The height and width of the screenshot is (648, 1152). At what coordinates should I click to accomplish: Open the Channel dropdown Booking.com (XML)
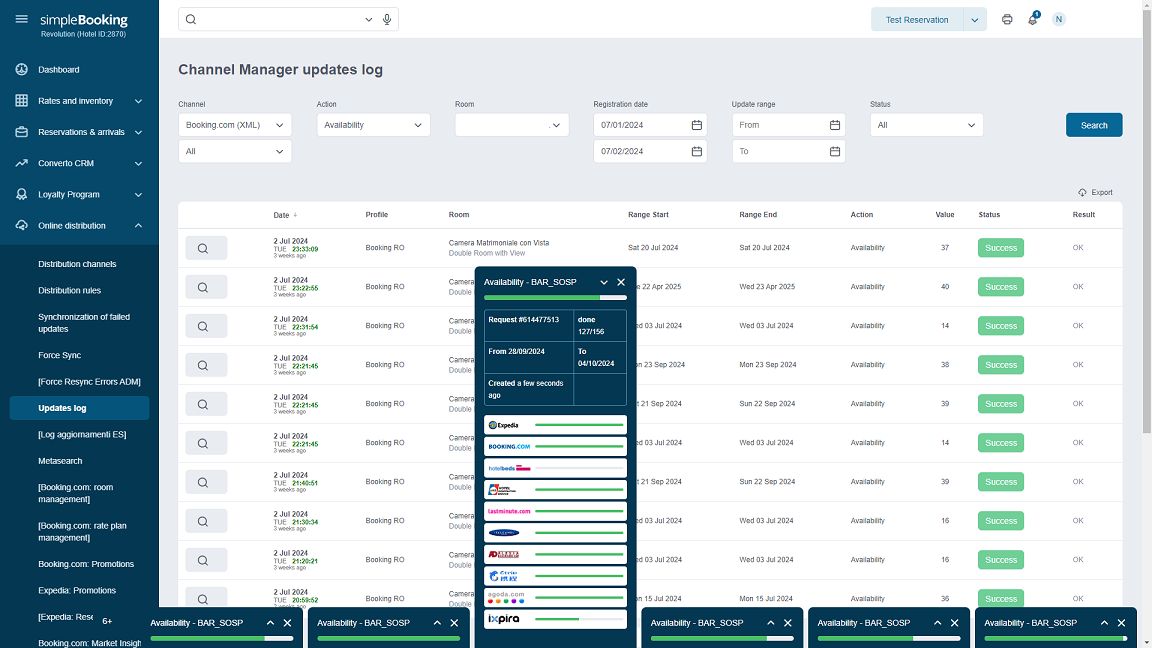[235, 125]
